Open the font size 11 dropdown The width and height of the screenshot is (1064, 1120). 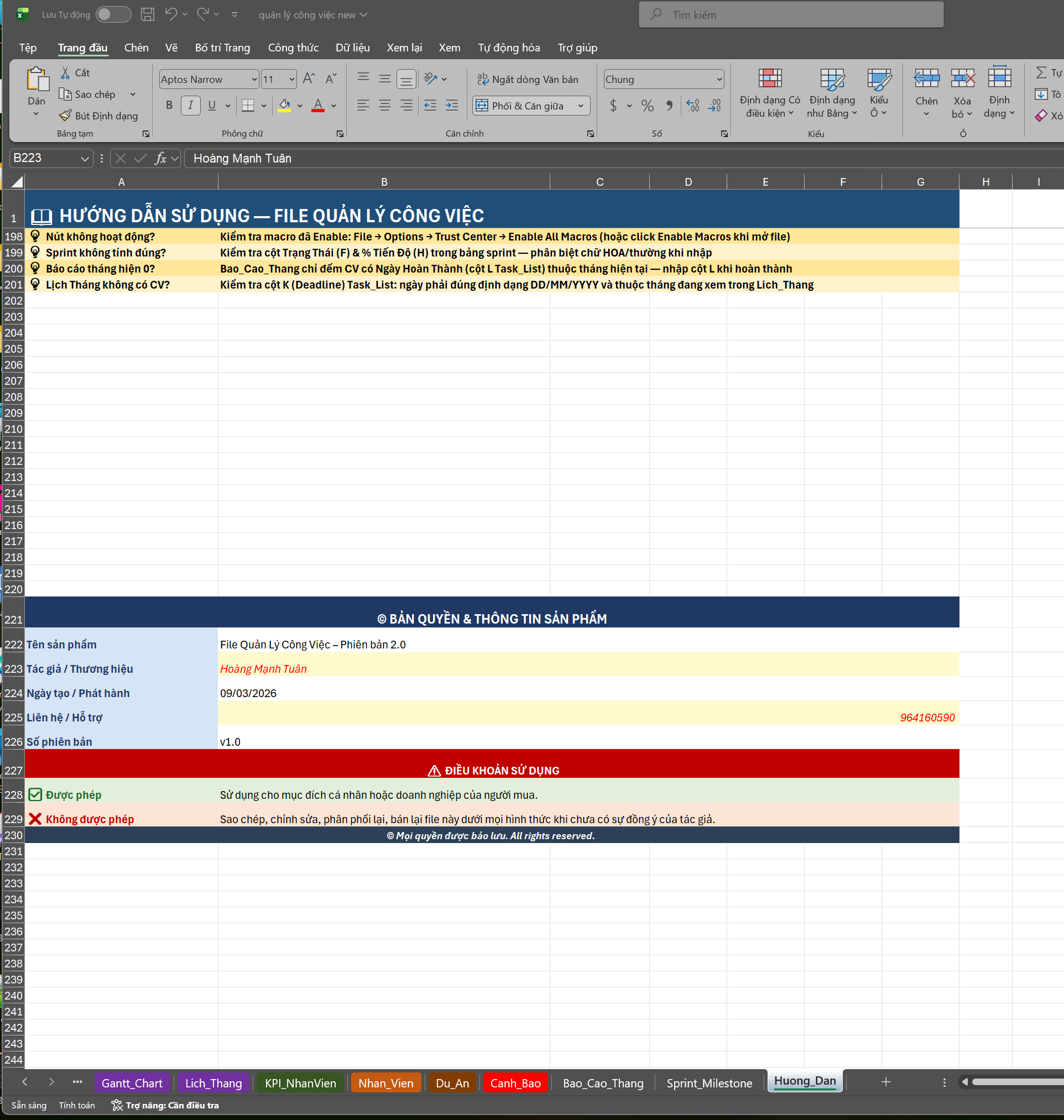pos(292,80)
